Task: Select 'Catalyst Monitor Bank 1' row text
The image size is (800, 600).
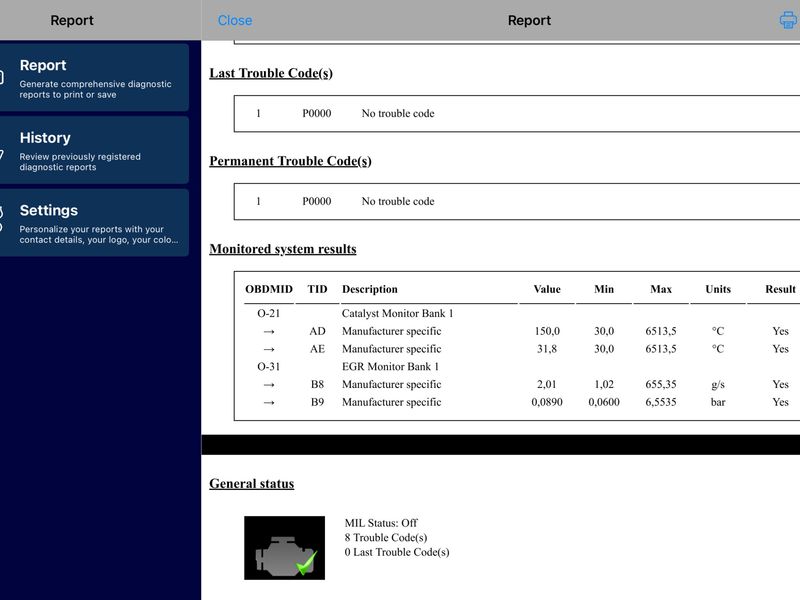Action: (397, 313)
